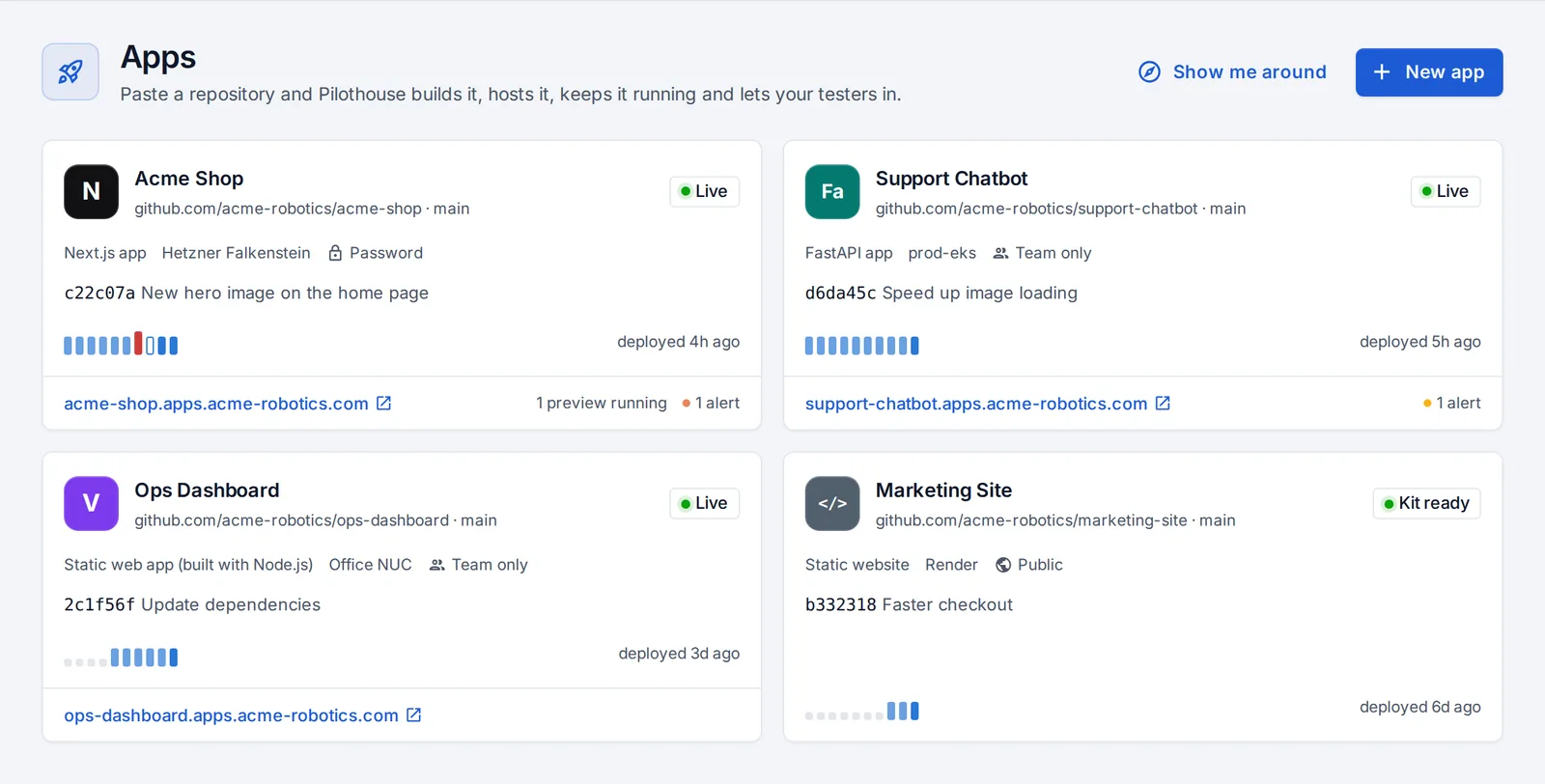Click Ops Dashboard's Live status badge
The width and height of the screenshot is (1545, 784).
pyautogui.click(x=705, y=503)
